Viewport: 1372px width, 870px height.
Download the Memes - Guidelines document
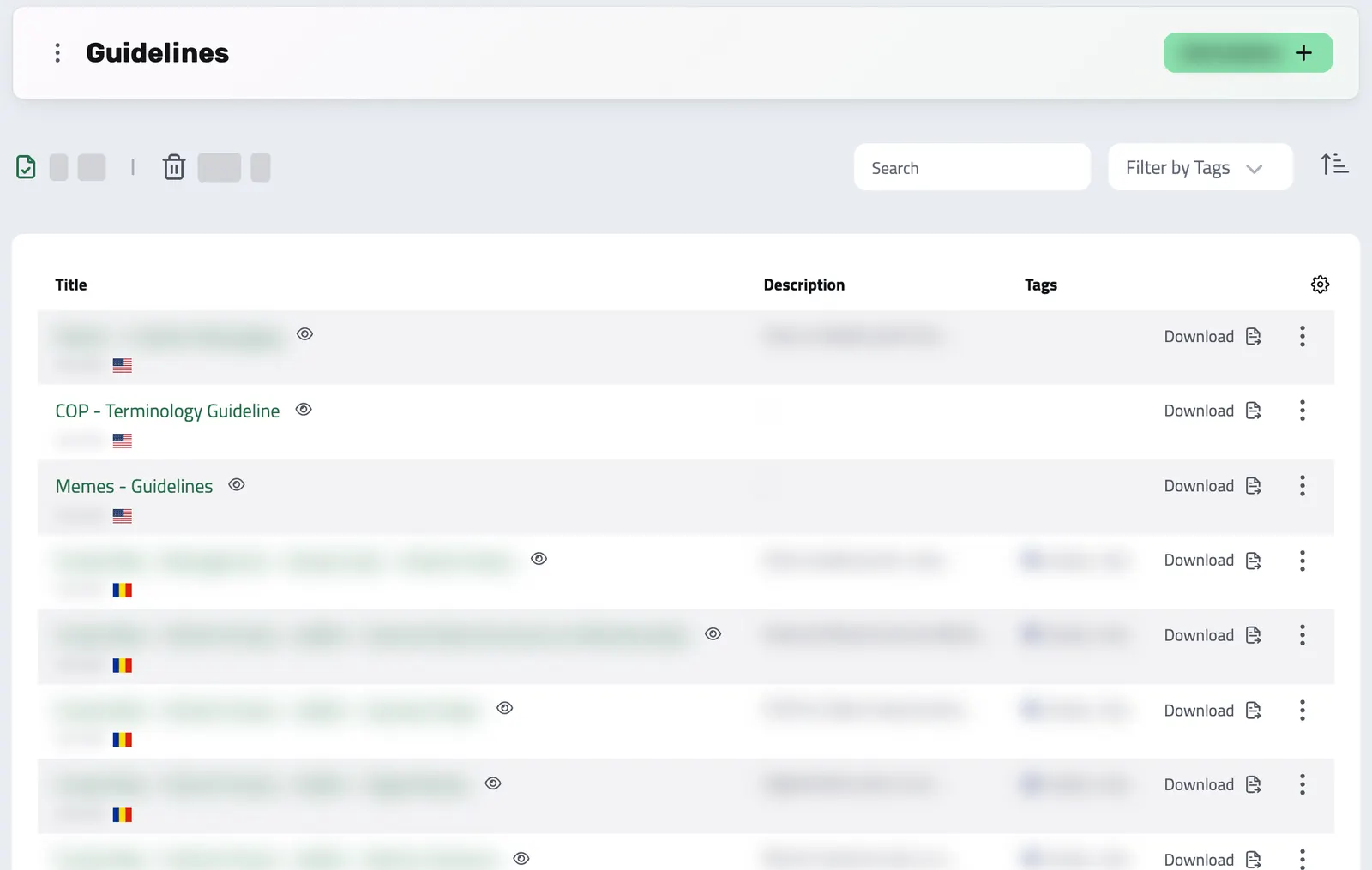1213,486
